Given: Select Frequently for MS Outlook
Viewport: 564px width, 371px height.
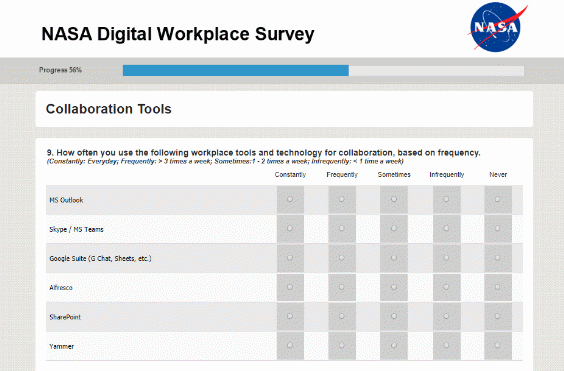Looking at the screenshot, I should pos(342,199).
